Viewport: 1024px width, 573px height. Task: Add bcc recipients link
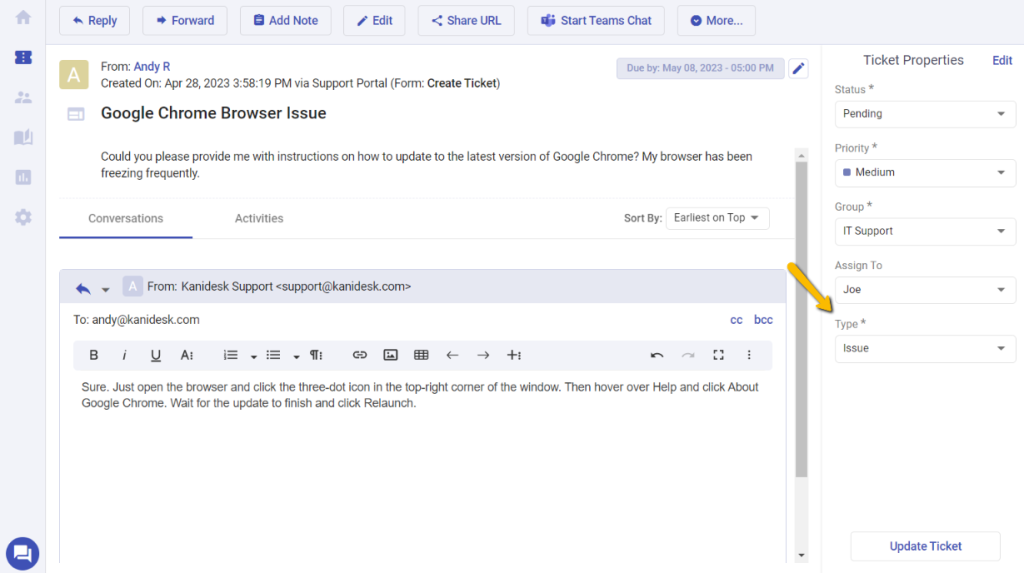coord(763,319)
